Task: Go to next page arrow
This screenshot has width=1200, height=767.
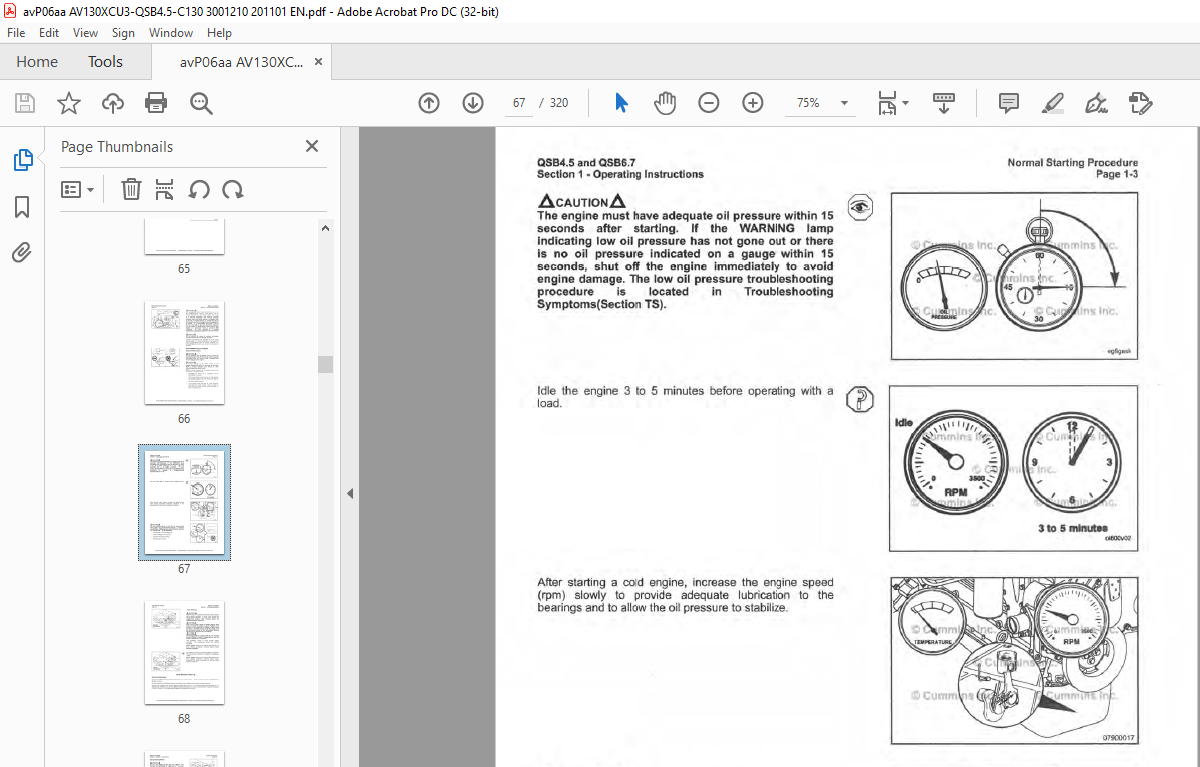Action: pos(473,103)
